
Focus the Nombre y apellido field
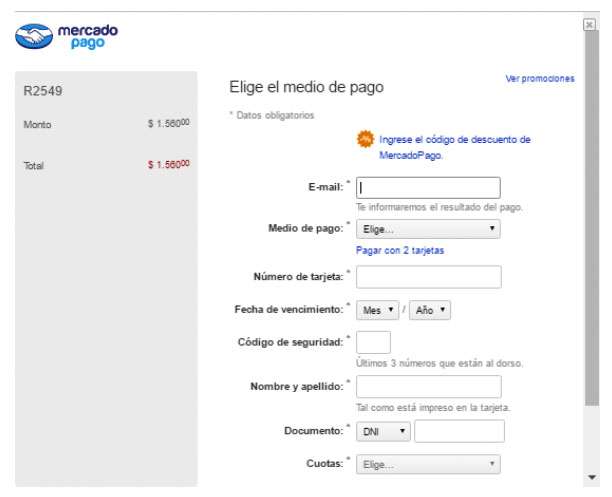(429, 387)
